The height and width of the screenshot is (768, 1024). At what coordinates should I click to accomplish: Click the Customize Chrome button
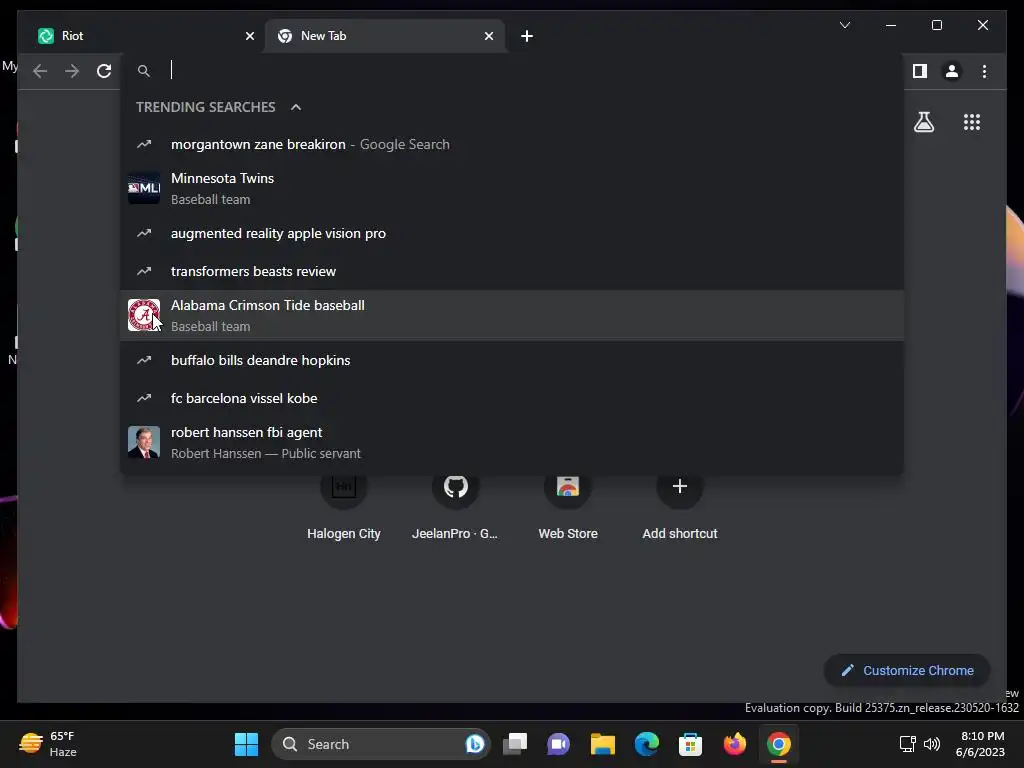pos(907,671)
